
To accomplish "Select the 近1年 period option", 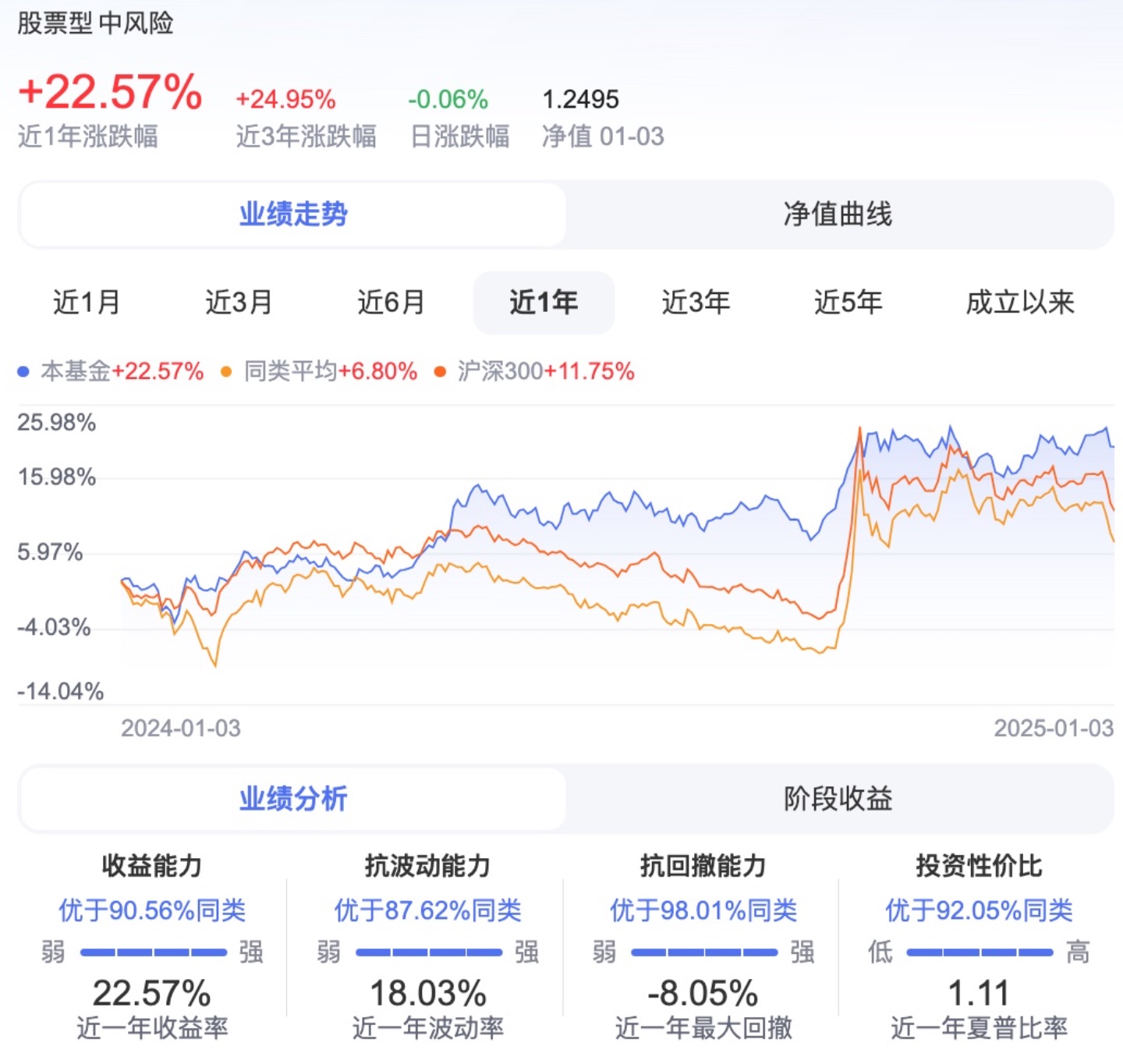I will click(544, 303).
